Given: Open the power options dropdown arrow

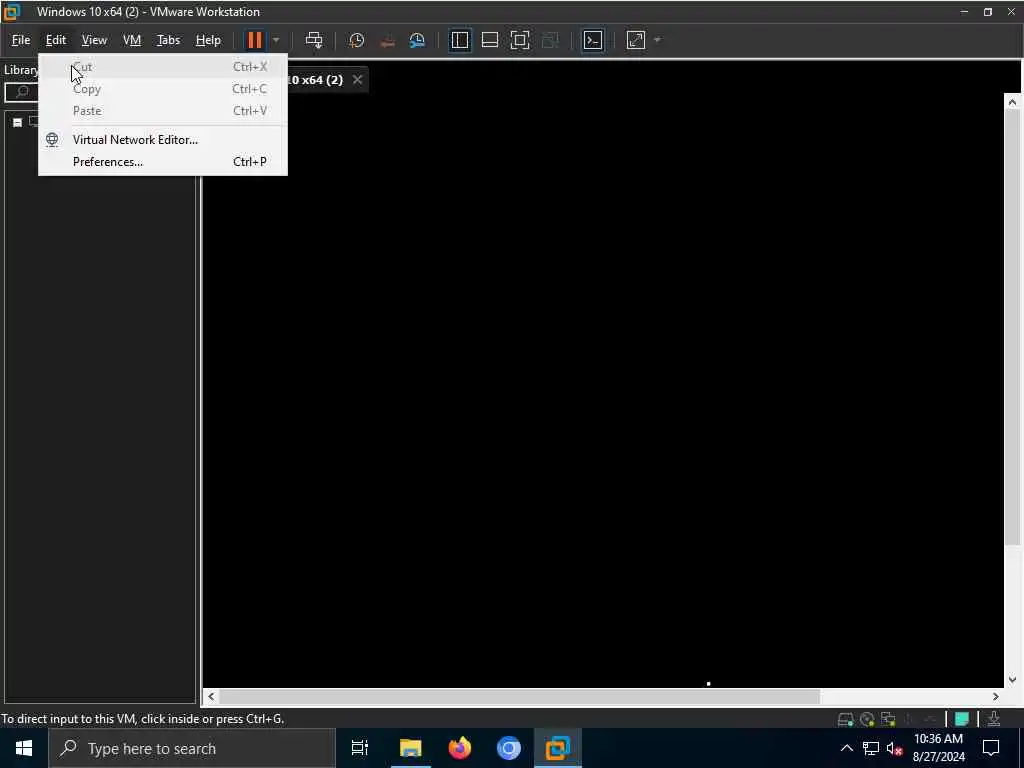Looking at the screenshot, I should click(x=276, y=40).
